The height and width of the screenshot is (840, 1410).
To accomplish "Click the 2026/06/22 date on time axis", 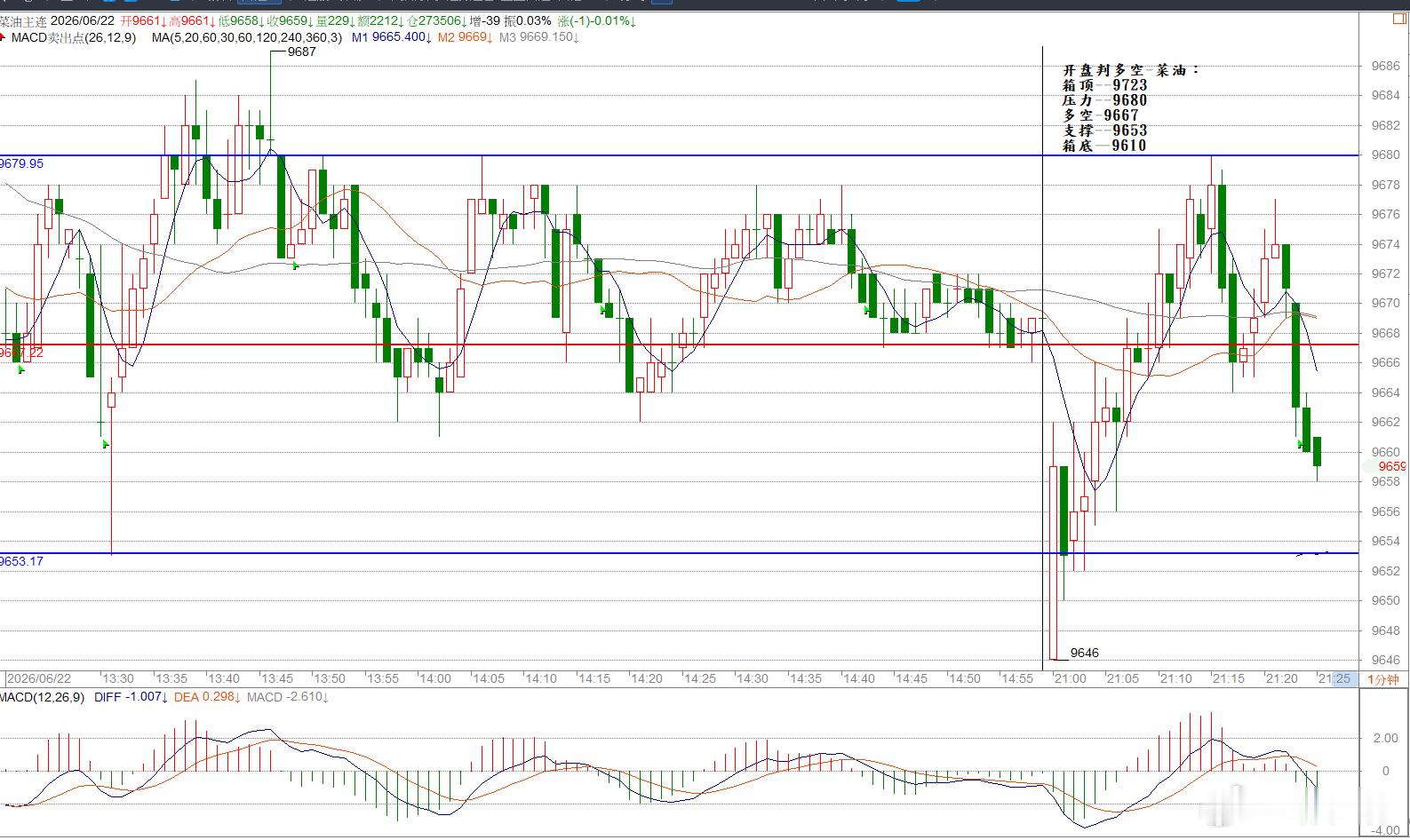I will (x=40, y=678).
